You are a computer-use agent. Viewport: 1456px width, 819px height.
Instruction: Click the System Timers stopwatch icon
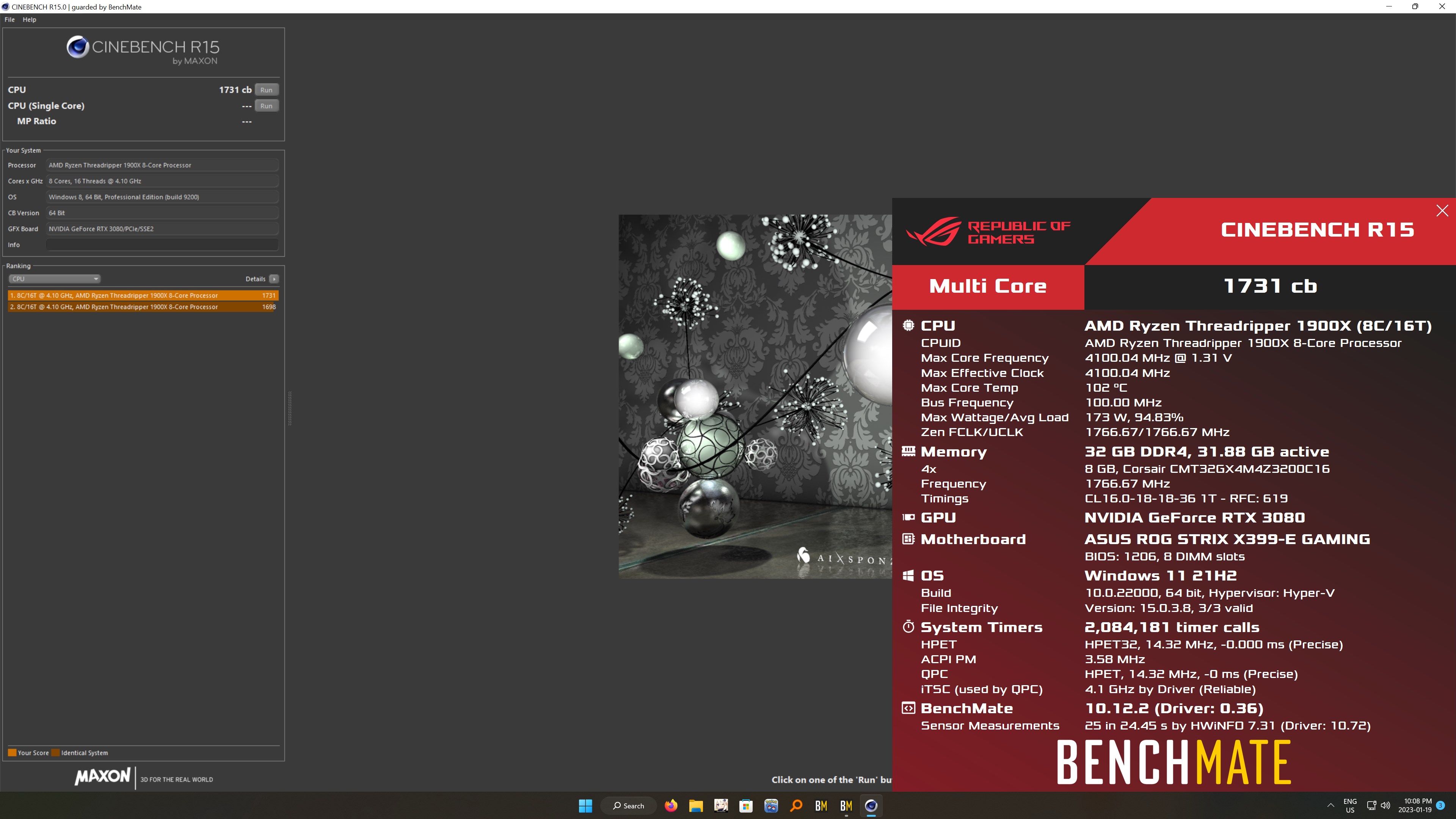pyautogui.click(x=908, y=627)
